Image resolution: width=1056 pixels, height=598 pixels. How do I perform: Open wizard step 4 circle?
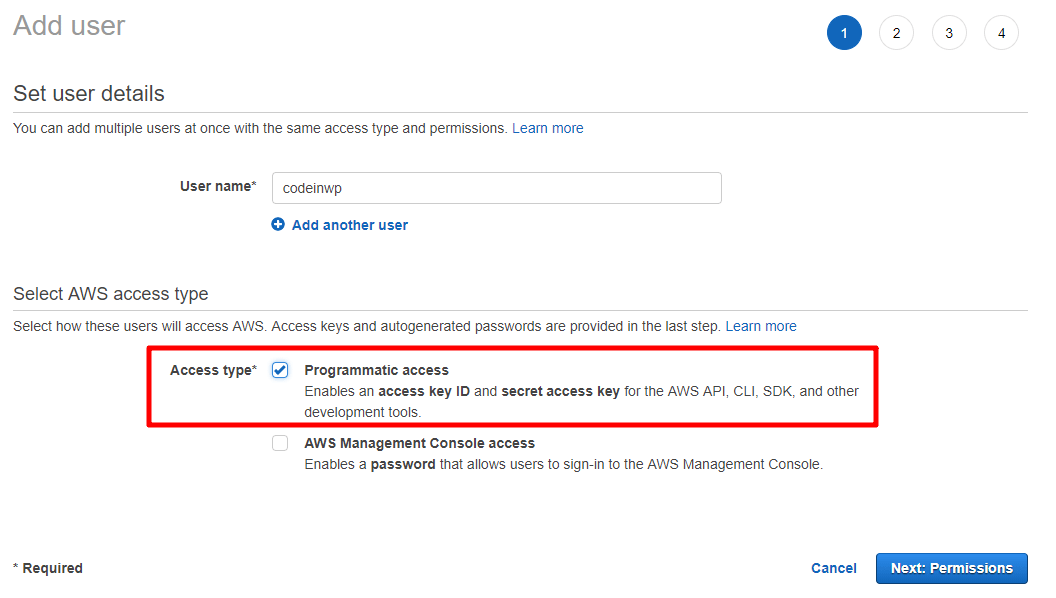pos(1001,32)
